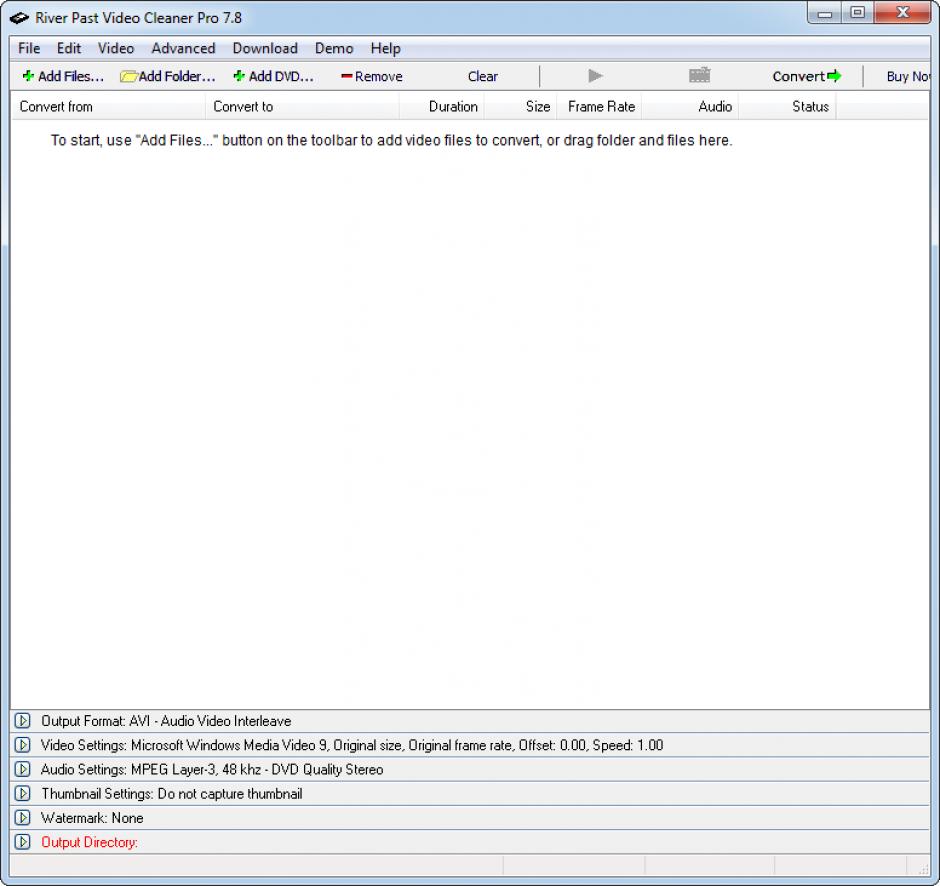
Task: Click the red Output Directory label
Action: coord(89,842)
